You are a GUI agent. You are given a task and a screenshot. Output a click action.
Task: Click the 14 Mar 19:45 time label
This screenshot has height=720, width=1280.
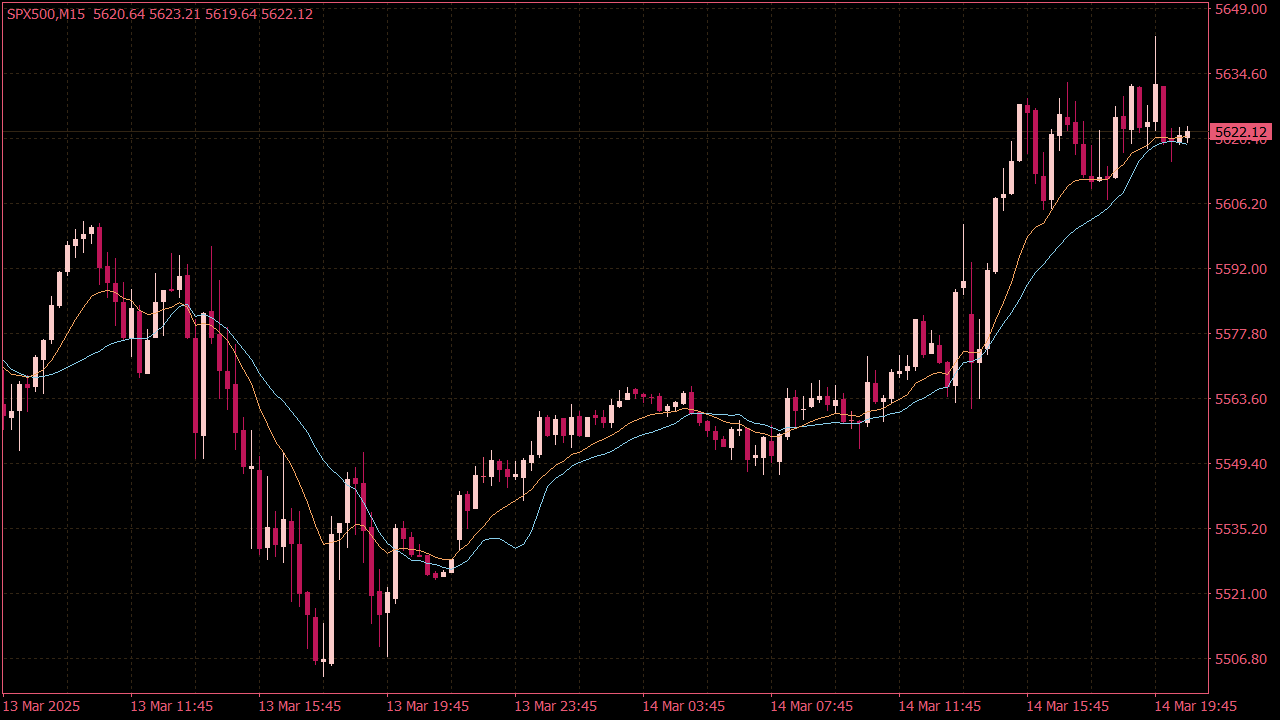pyautogui.click(x=1195, y=706)
